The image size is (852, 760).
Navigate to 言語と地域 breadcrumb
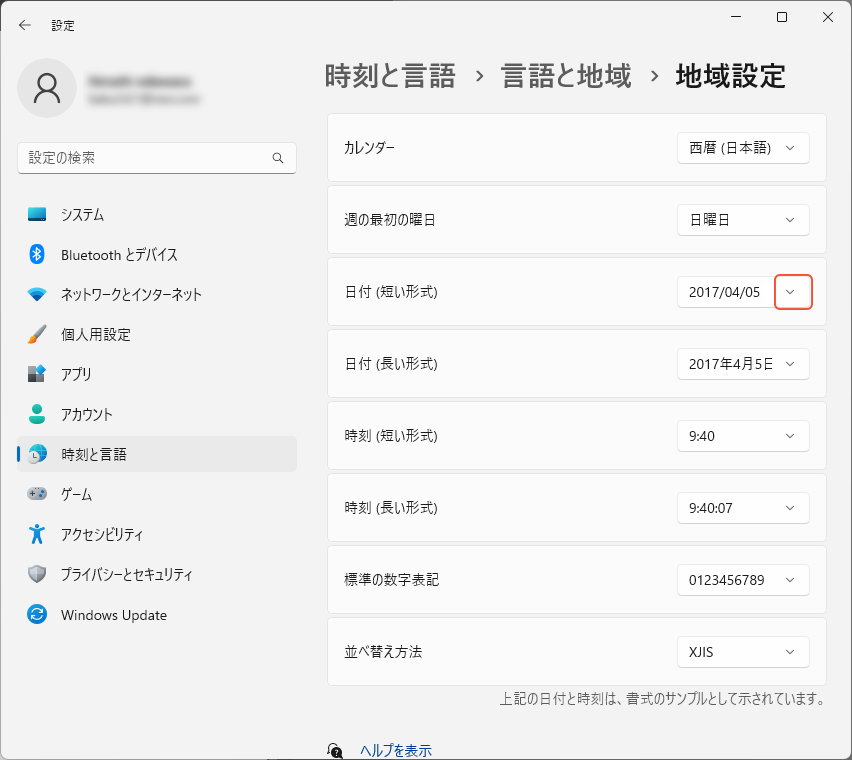pos(566,76)
